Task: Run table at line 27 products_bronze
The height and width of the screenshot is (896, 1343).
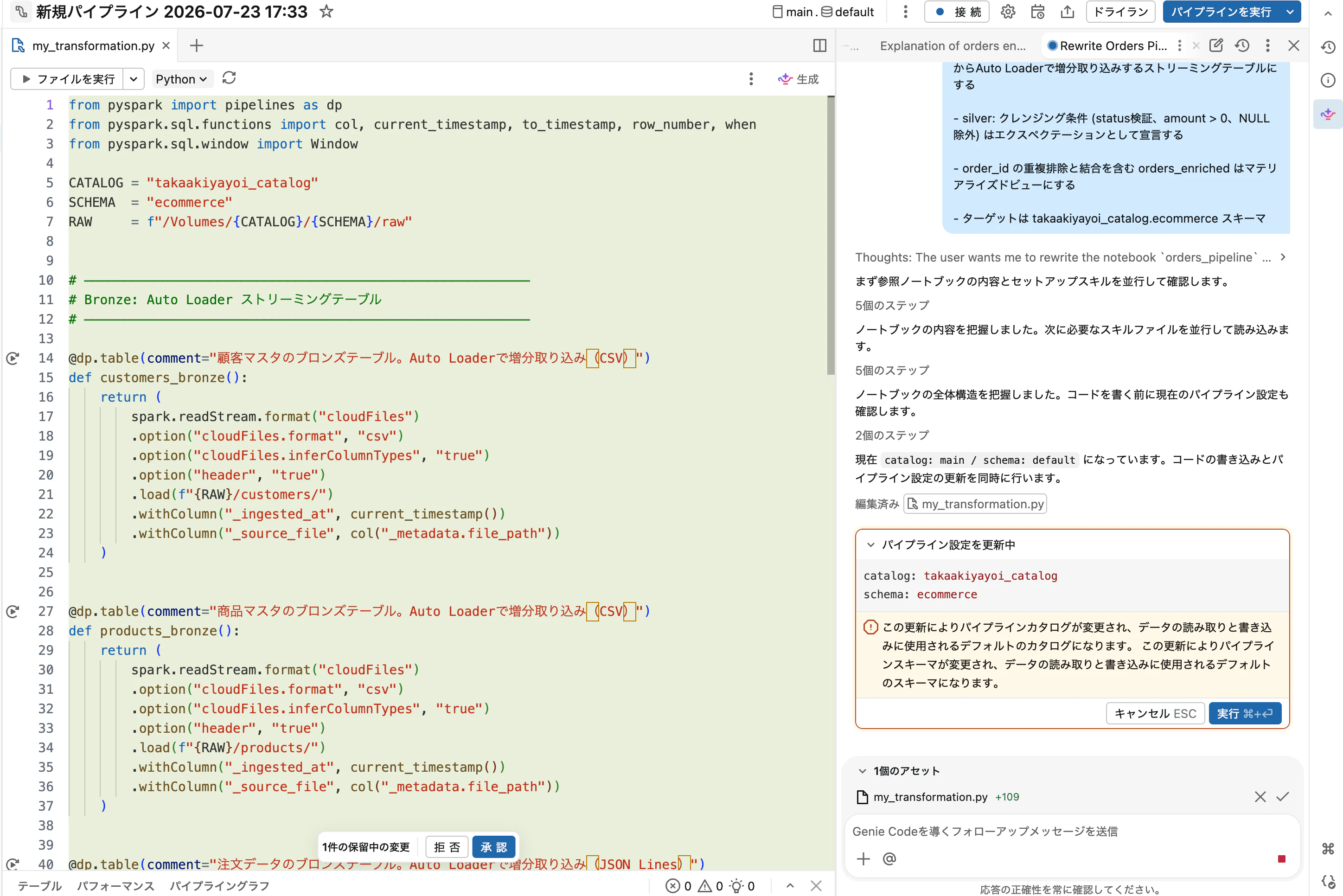Action: tap(13, 611)
